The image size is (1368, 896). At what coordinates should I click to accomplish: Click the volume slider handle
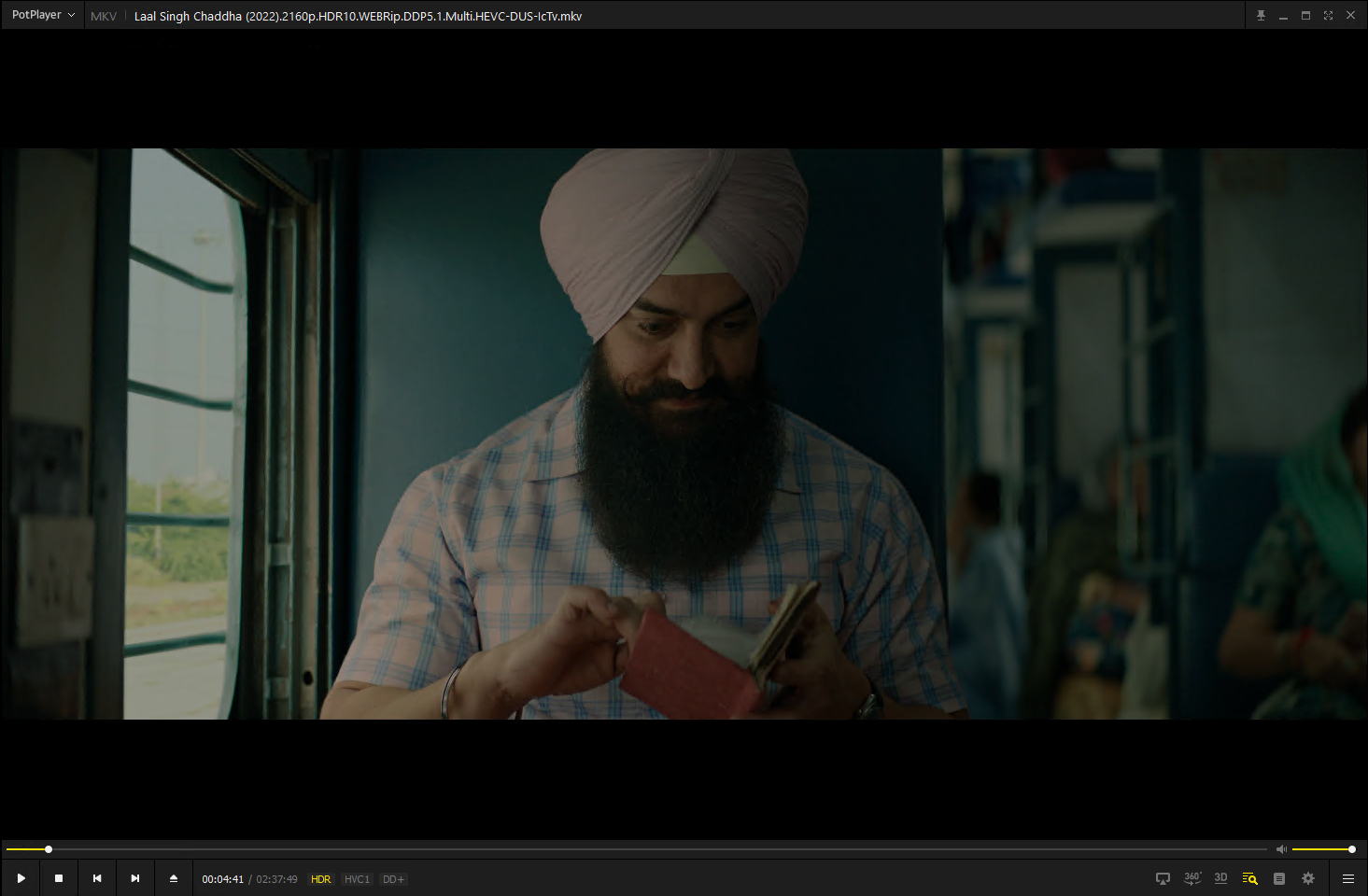tap(1351, 849)
